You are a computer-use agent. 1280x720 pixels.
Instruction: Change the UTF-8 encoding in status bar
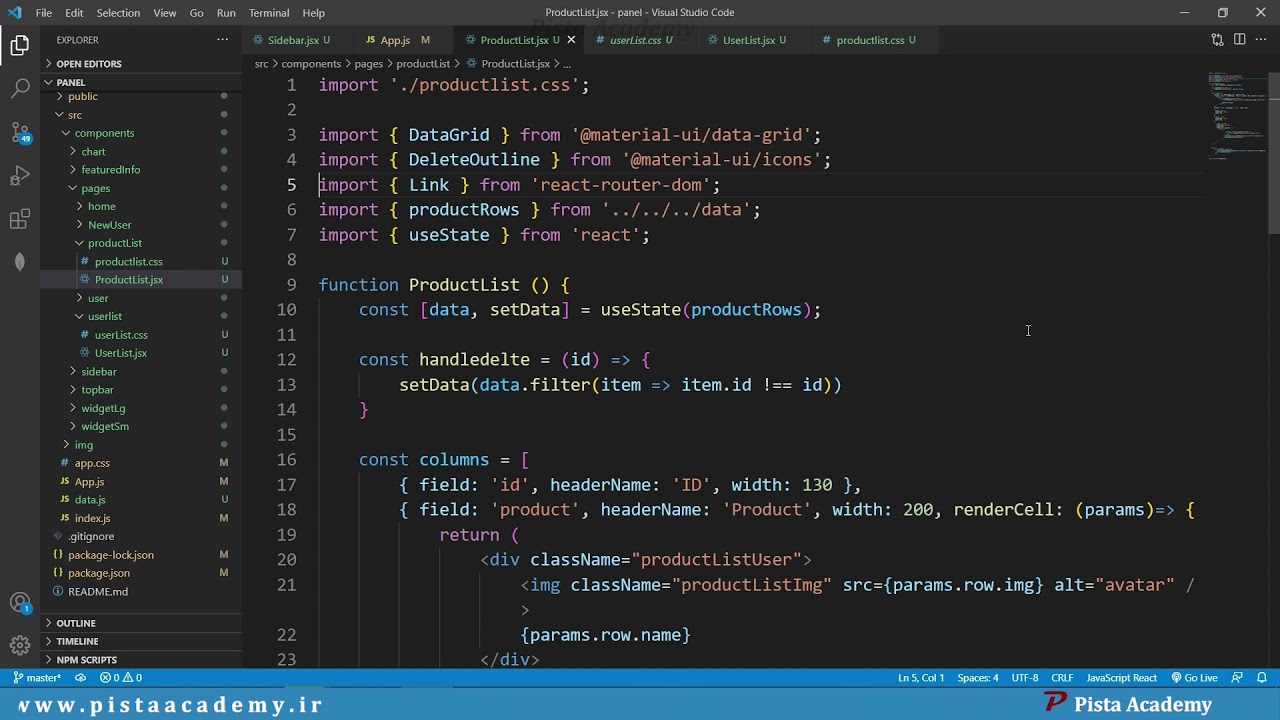[1024, 678]
